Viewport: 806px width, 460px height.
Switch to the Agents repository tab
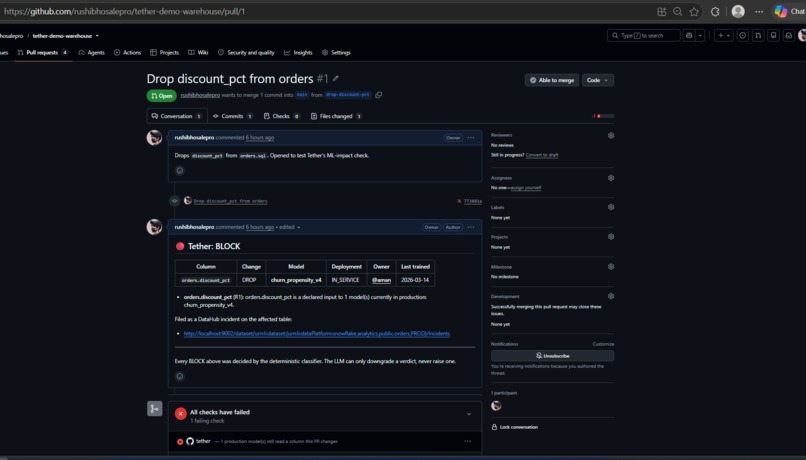tap(91, 52)
